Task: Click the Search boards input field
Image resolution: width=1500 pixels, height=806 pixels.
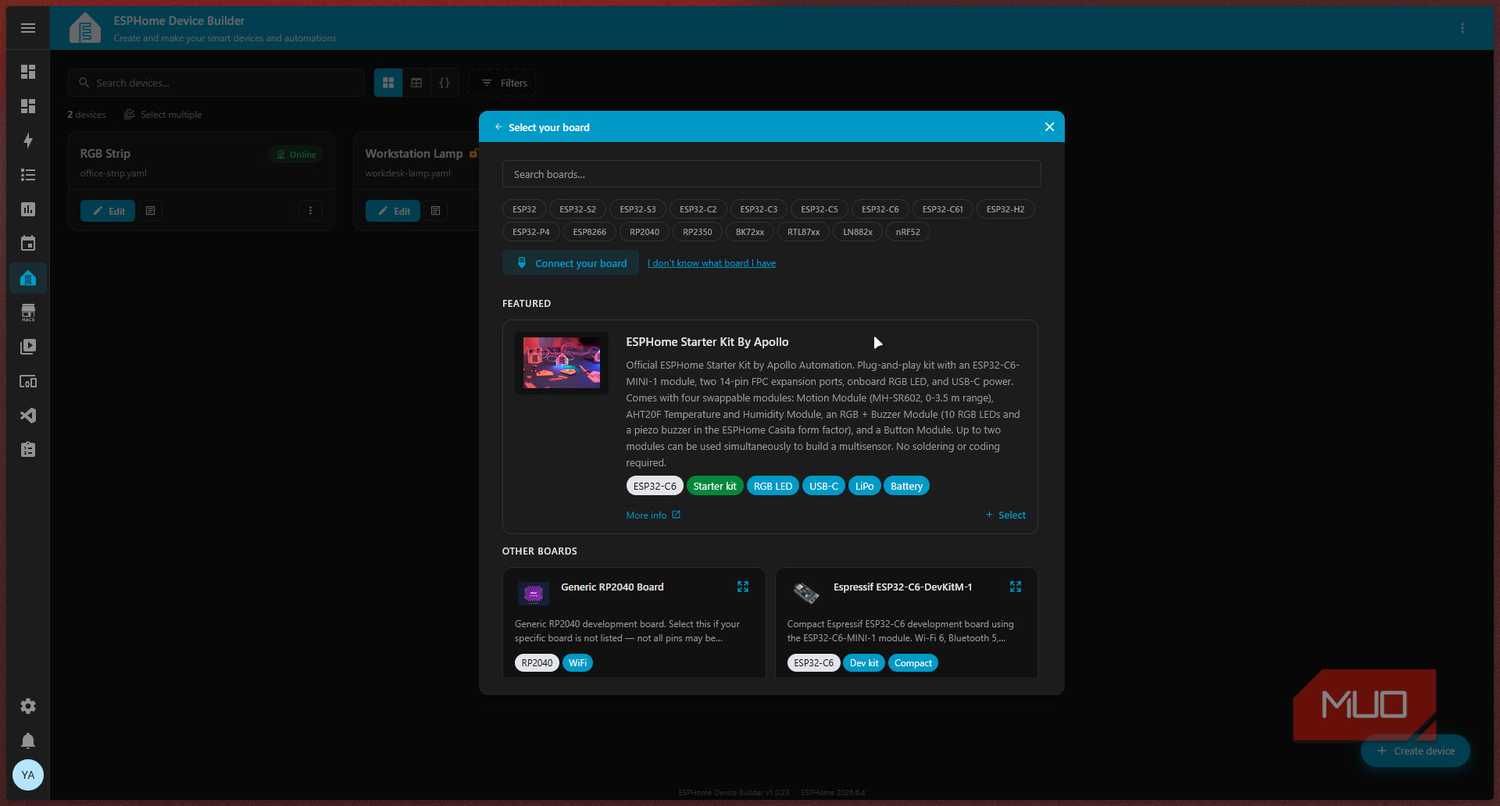Action: [771, 174]
